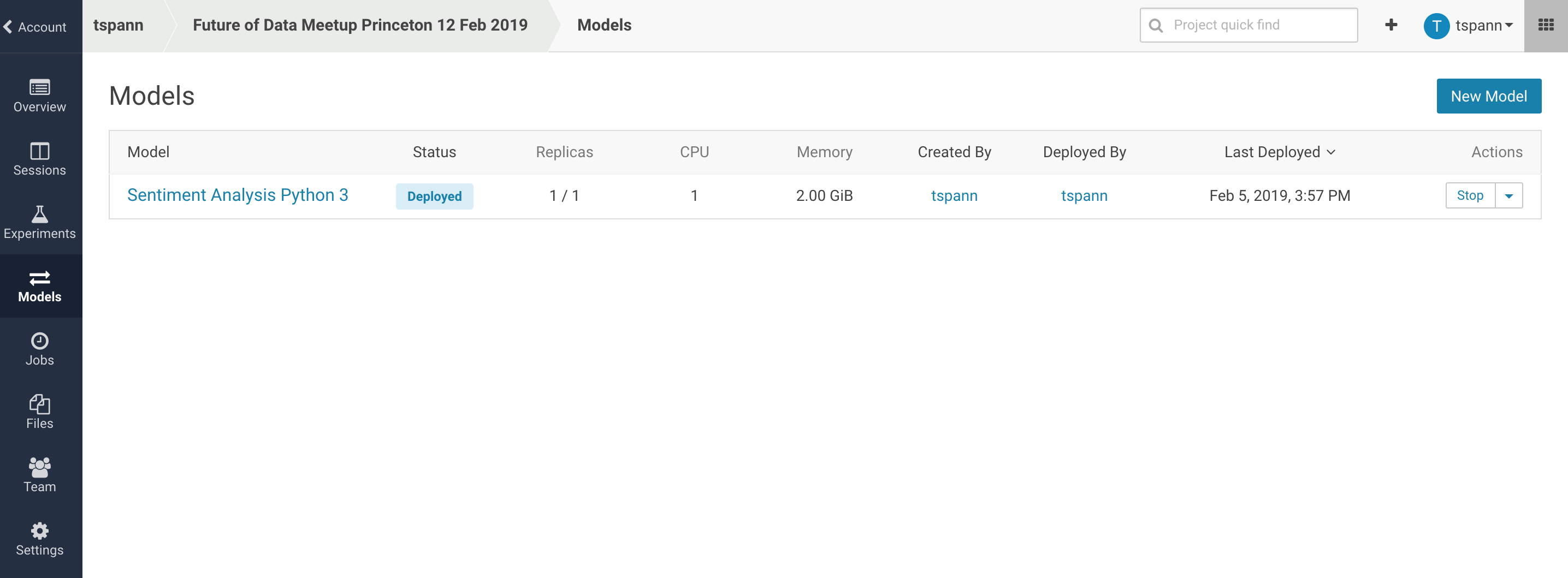
Task: Open the Team page
Action: pyautogui.click(x=39, y=476)
